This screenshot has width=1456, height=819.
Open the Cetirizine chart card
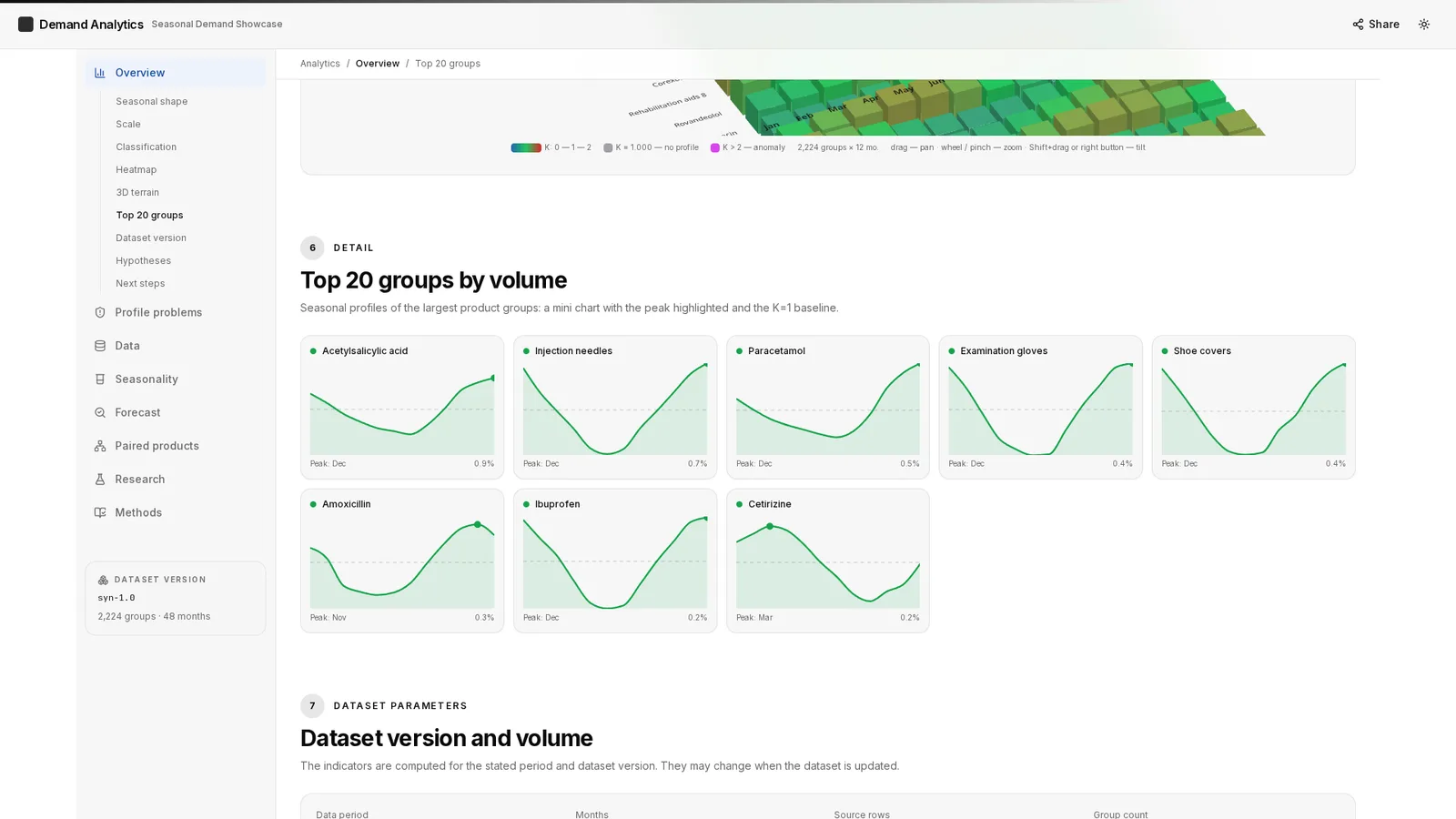[x=828, y=561]
